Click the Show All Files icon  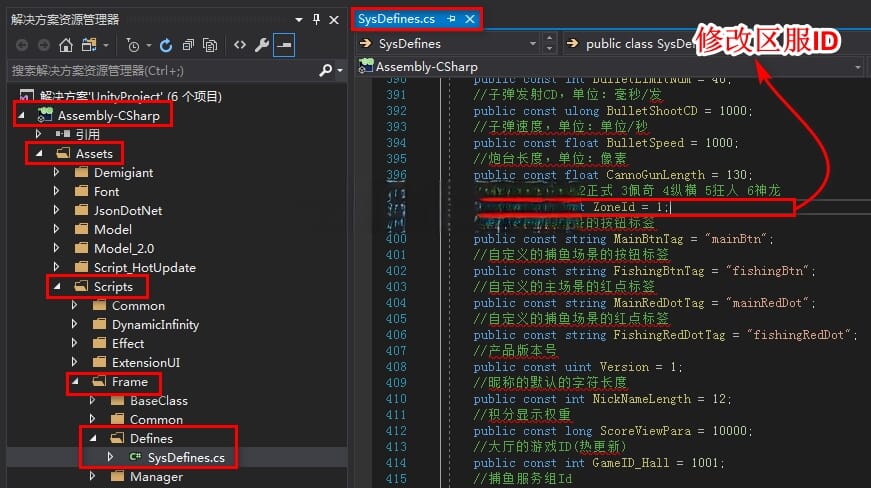click(210, 45)
